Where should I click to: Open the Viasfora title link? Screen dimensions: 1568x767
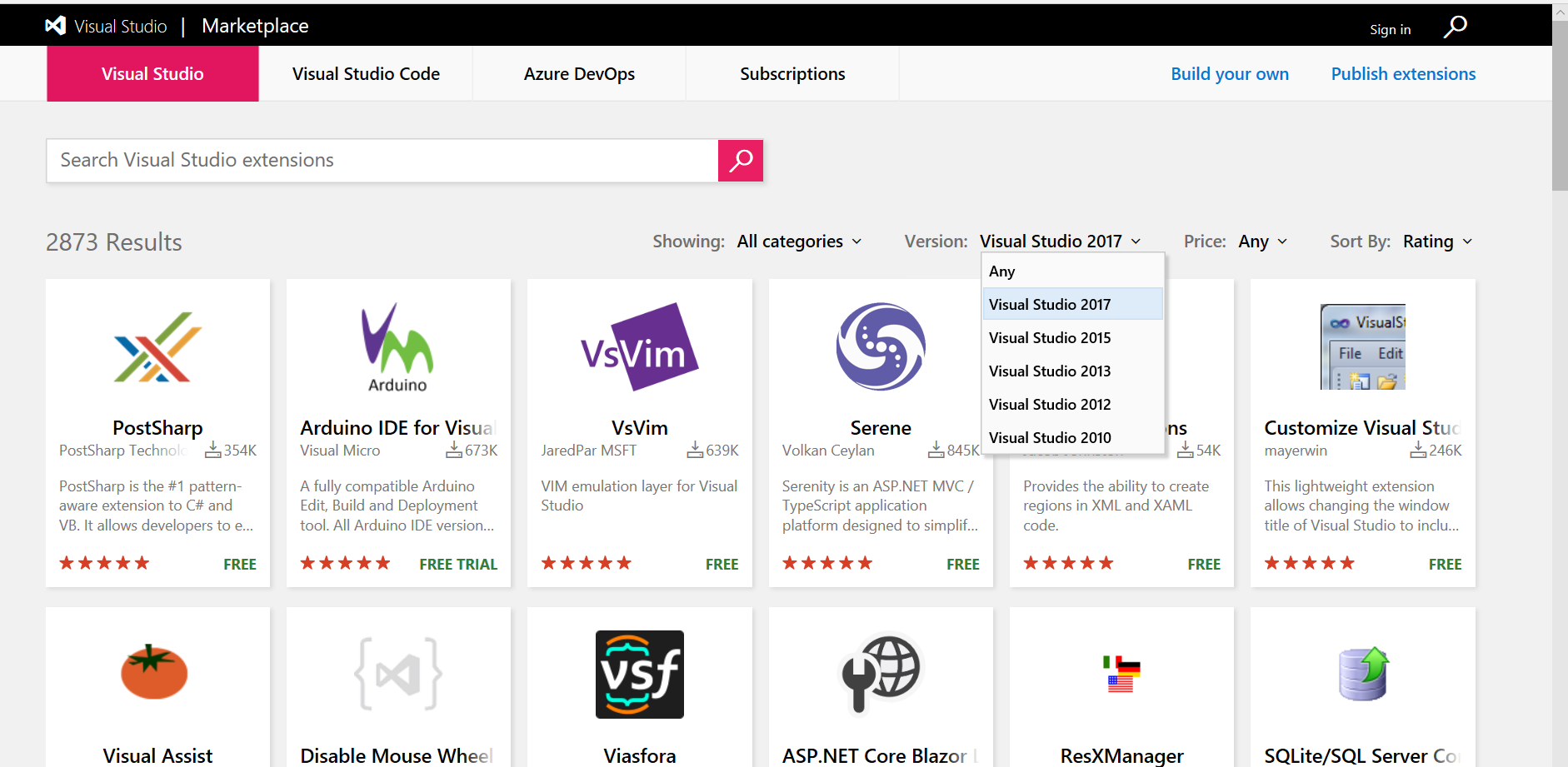(640, 755)
